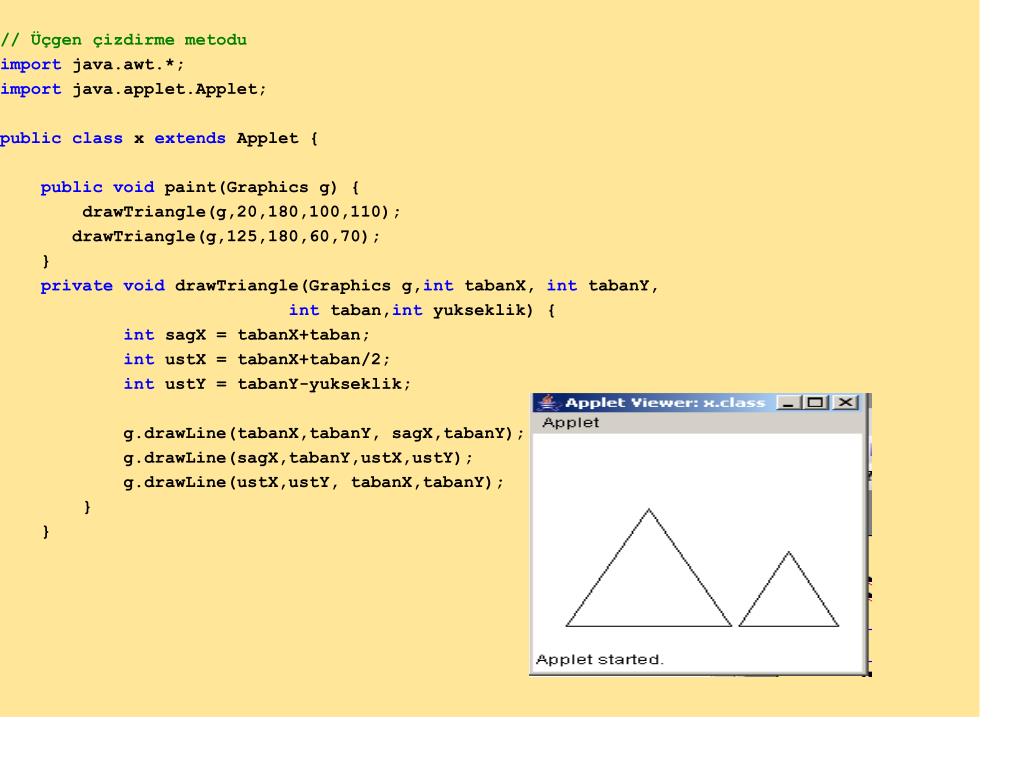1024x768 pixels.
Task: Minimize the Applet Viewer window
Action: point(788,402)
